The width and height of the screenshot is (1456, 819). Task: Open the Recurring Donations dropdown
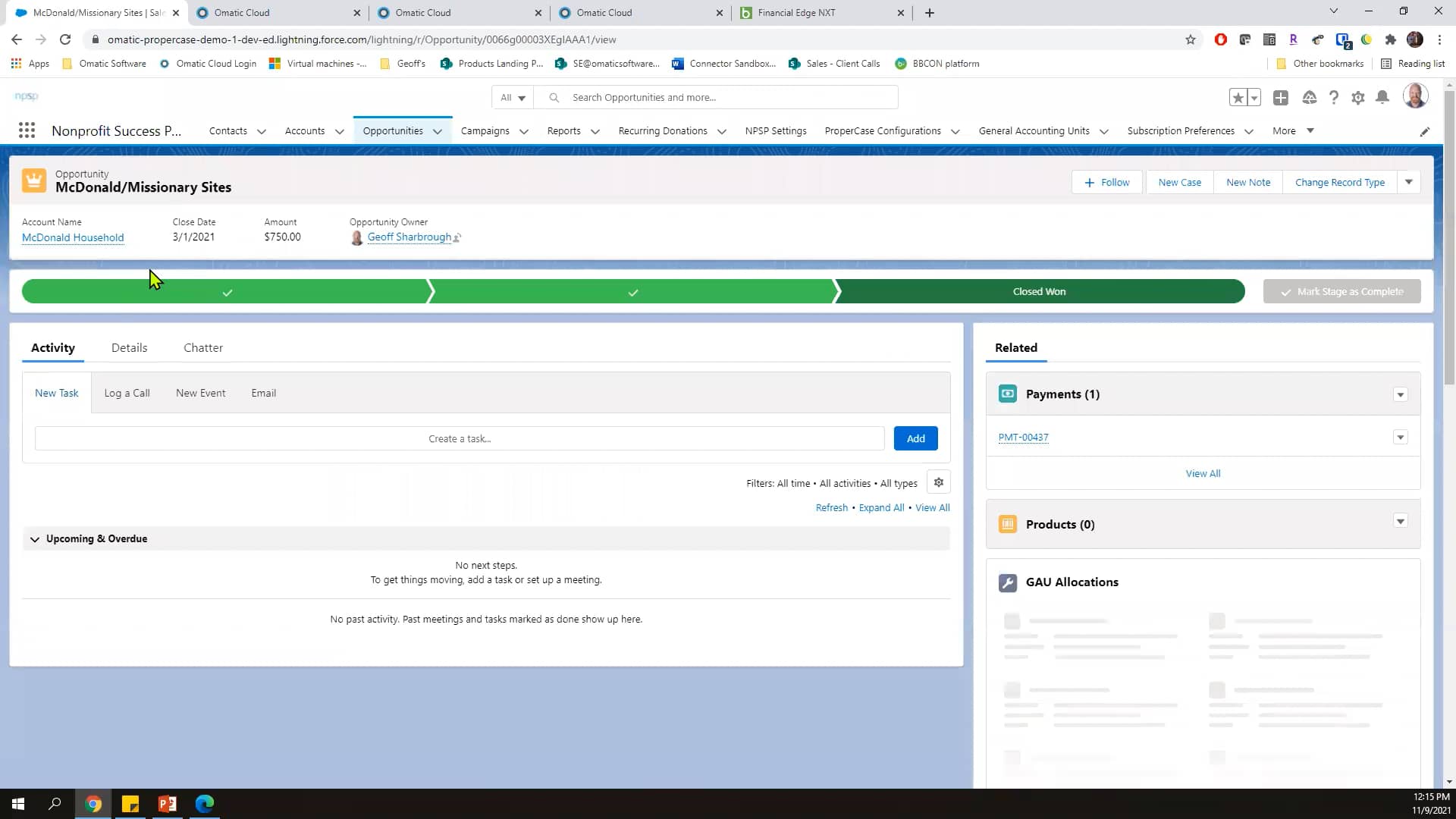(x=720, y=131)
